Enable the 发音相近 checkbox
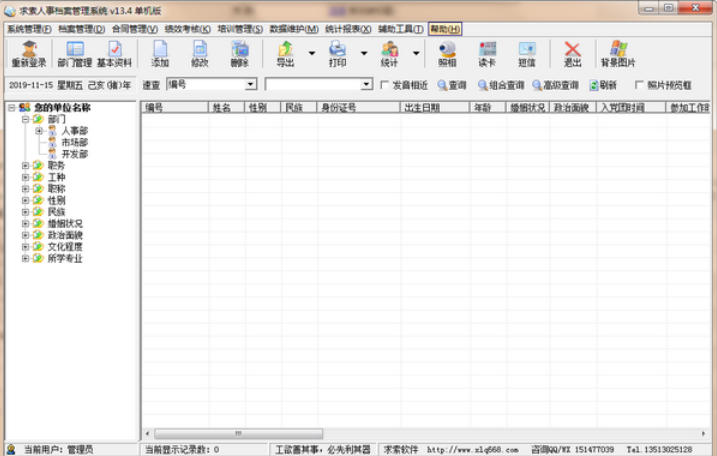717x456 pixels. pos(386,85)
